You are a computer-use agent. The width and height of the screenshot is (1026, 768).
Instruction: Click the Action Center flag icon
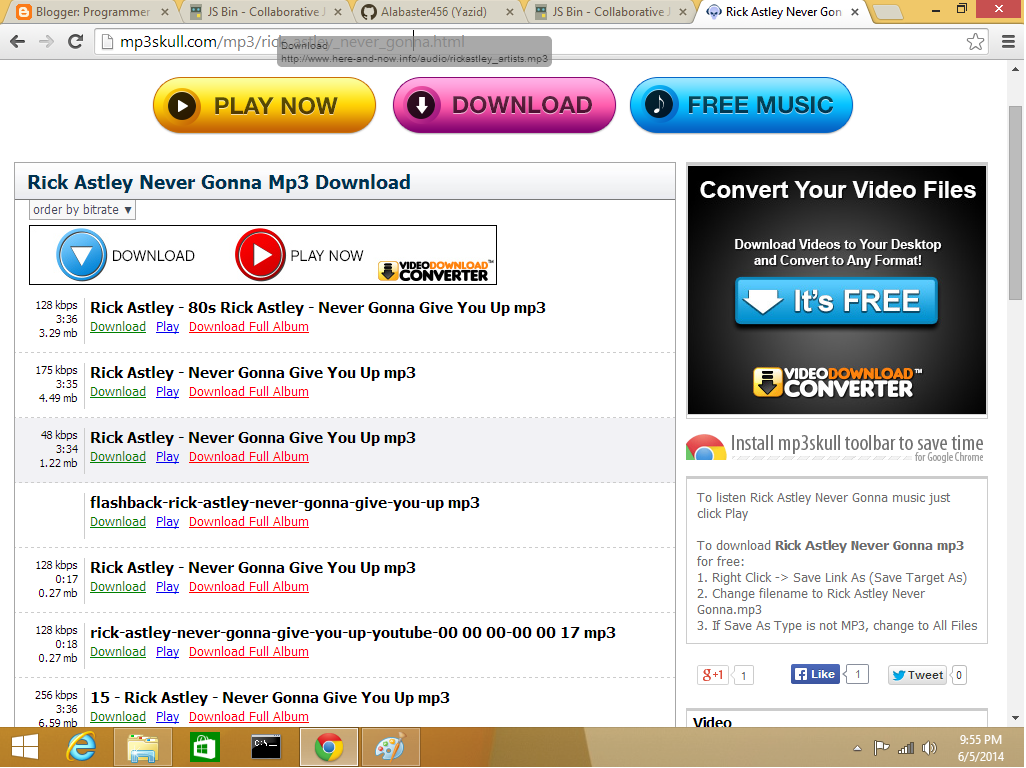pos(881,747)
